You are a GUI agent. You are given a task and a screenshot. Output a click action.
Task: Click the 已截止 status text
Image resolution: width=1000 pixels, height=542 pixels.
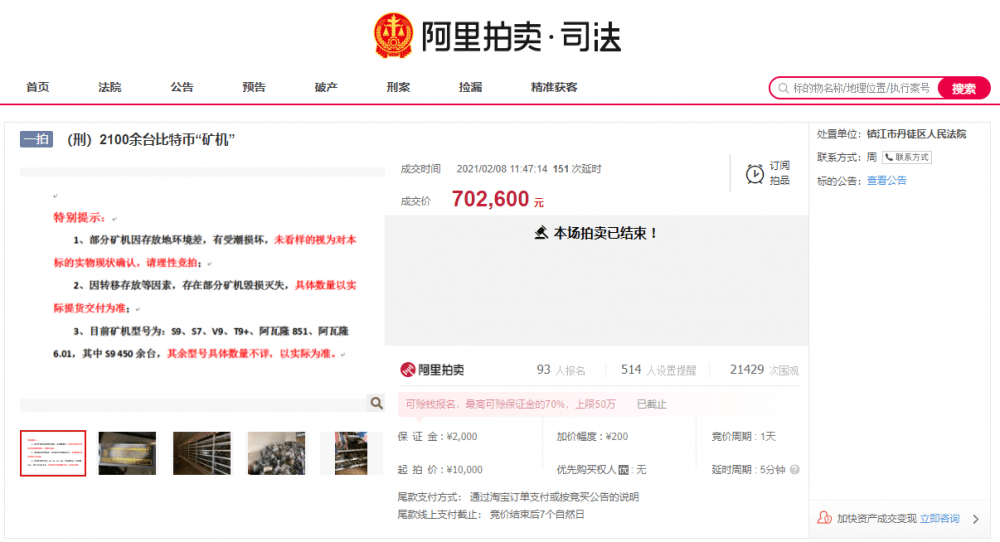[x=651, y=404]
